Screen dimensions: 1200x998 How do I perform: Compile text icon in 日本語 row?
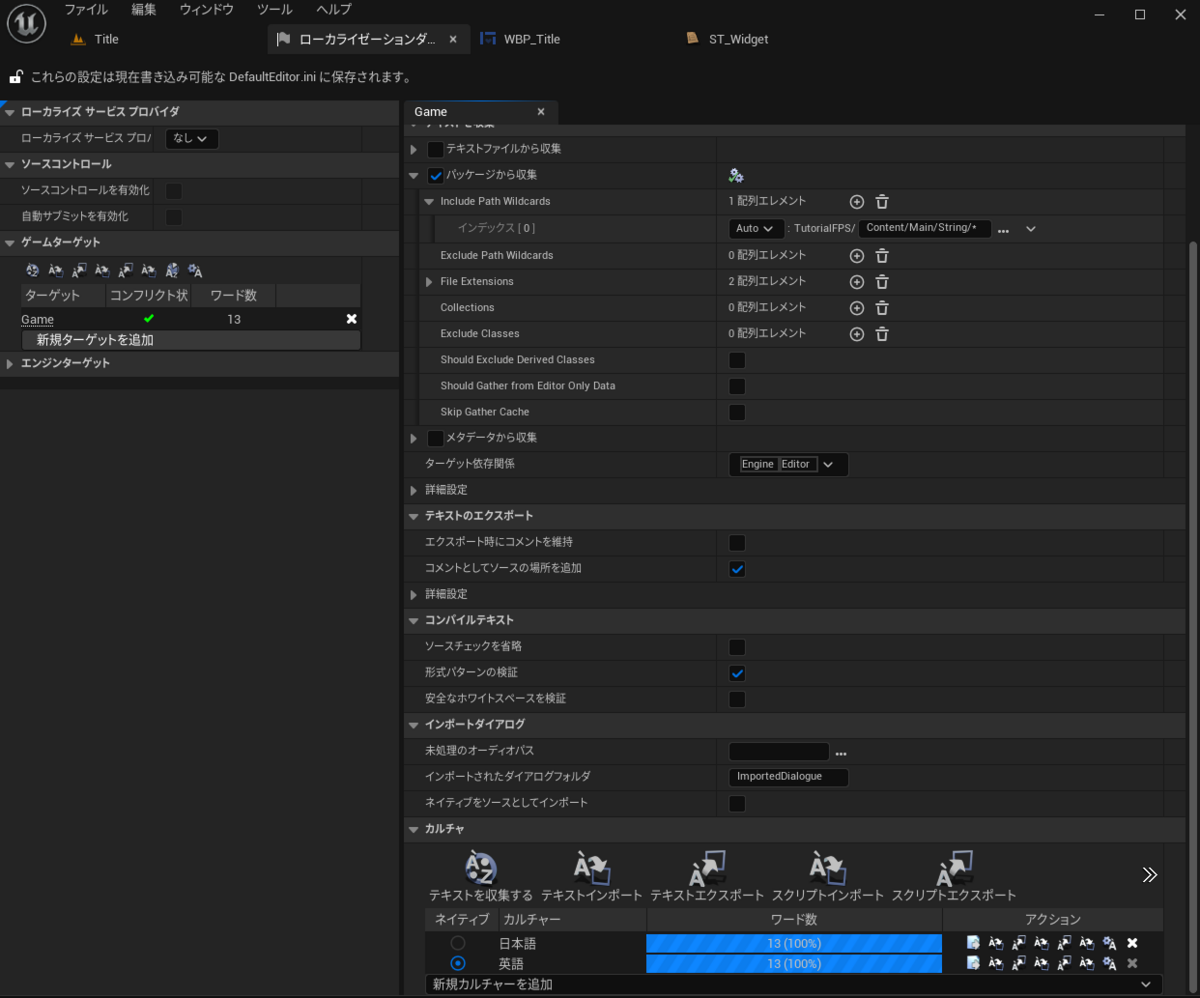point(1110,943)
